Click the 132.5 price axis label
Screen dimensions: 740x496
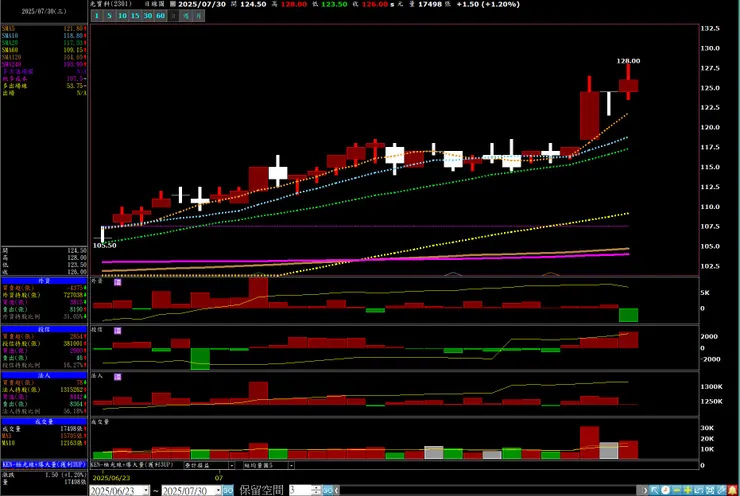click(x=710, y=28)
